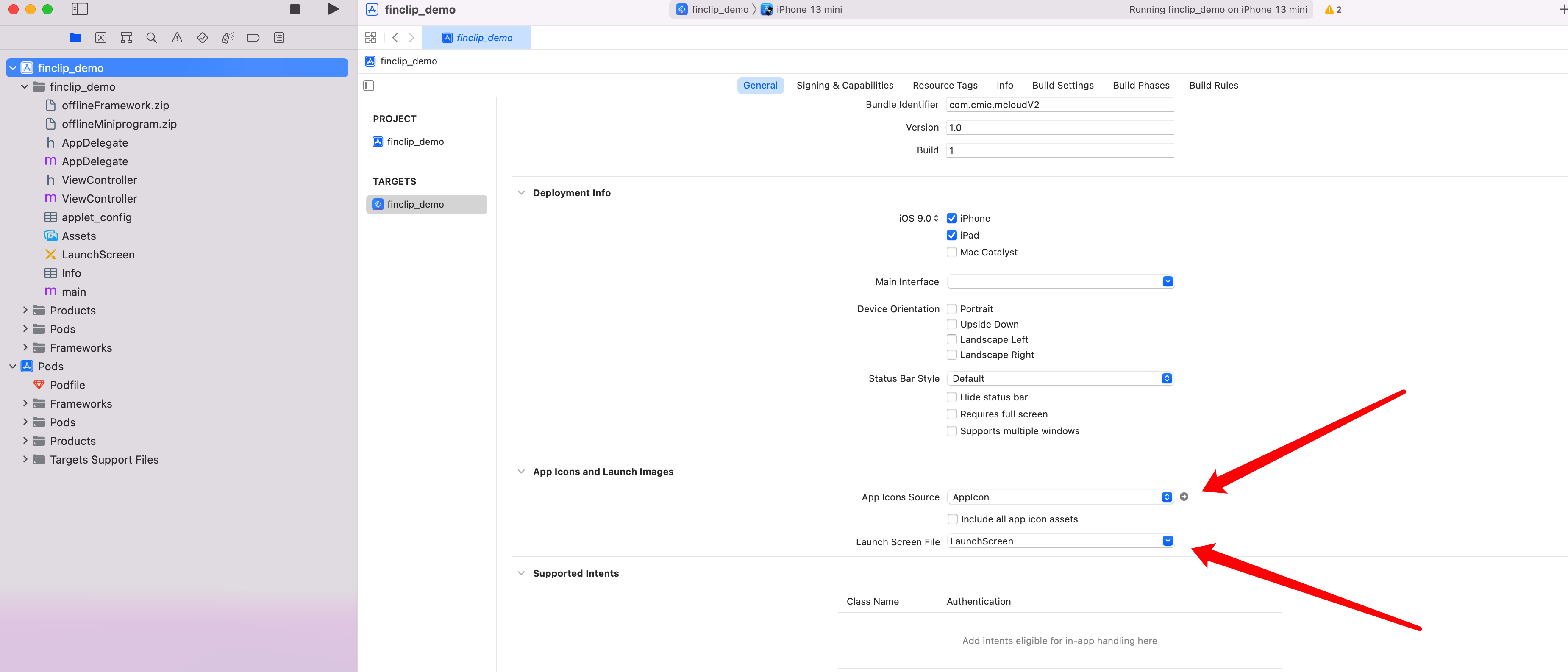Screen dimensions: 1568x672
Task: Click the Run play button
Action: click(333, 9)
